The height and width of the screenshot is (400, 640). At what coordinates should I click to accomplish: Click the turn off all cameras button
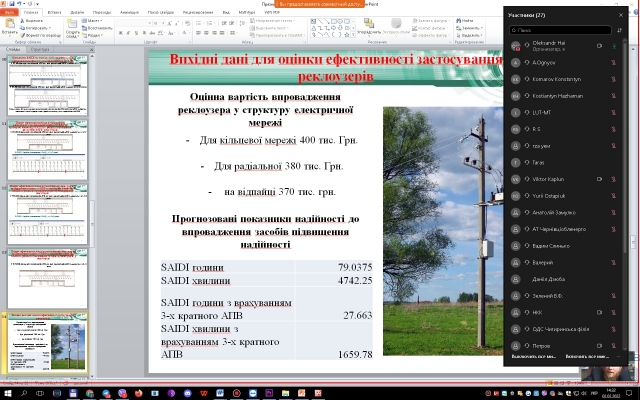[x=588, y=356]
